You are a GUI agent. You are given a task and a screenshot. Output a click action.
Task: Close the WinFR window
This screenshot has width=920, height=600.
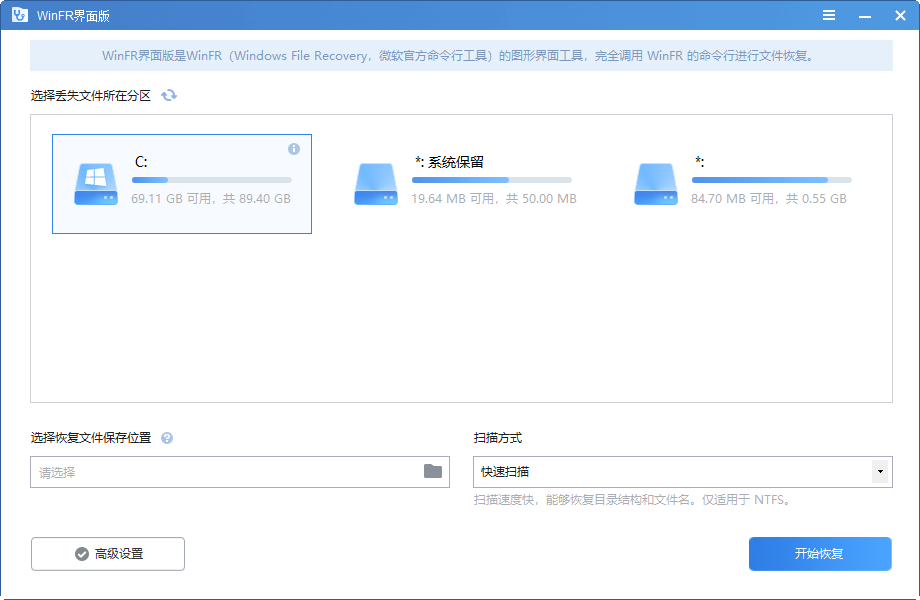[900, 16]
